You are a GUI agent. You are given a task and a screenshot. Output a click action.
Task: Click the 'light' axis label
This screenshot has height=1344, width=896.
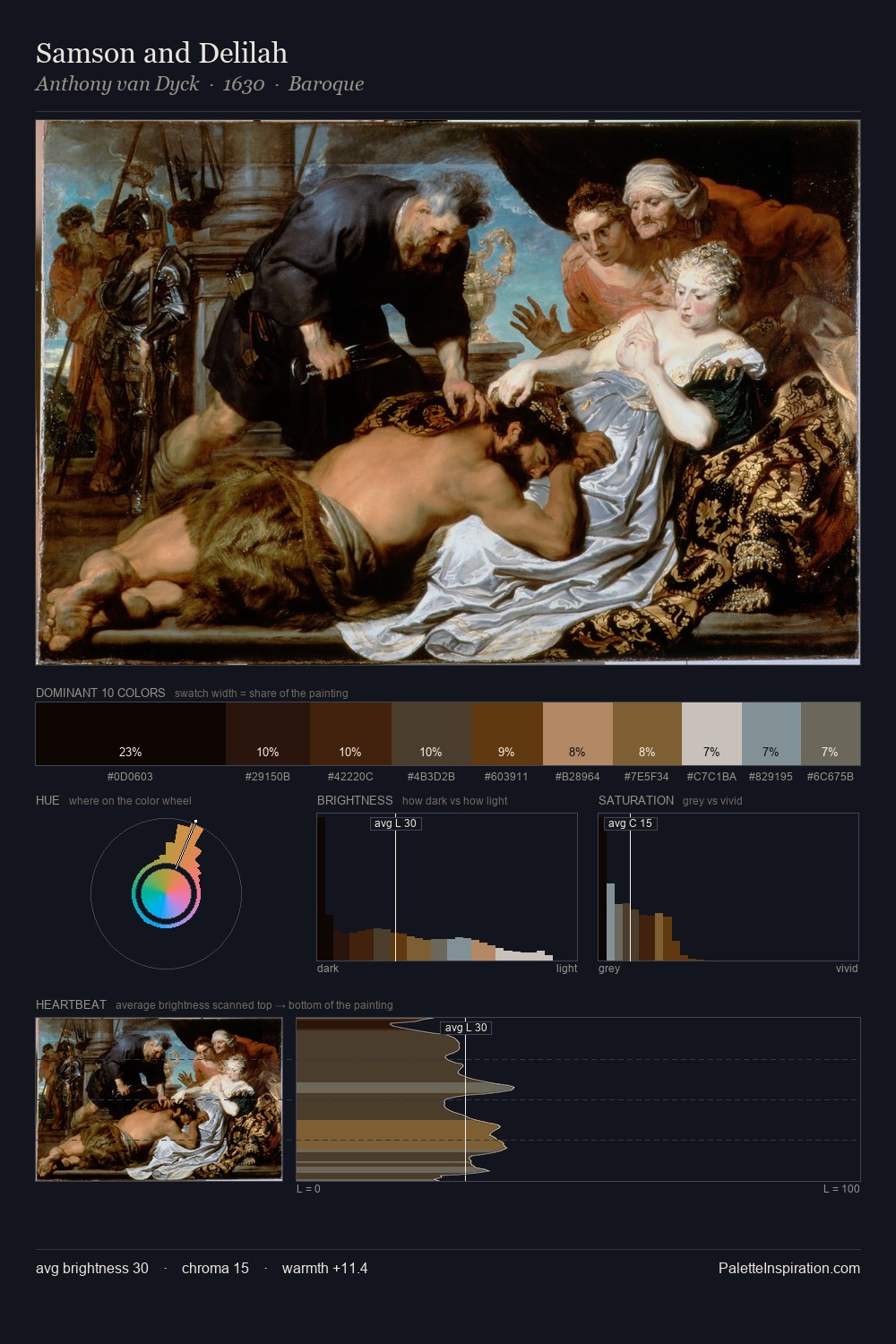click(x=566, y=968)
